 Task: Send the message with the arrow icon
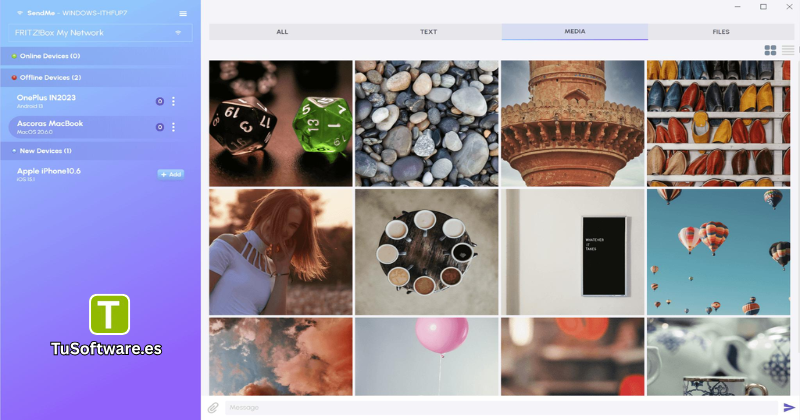point(789,407)
